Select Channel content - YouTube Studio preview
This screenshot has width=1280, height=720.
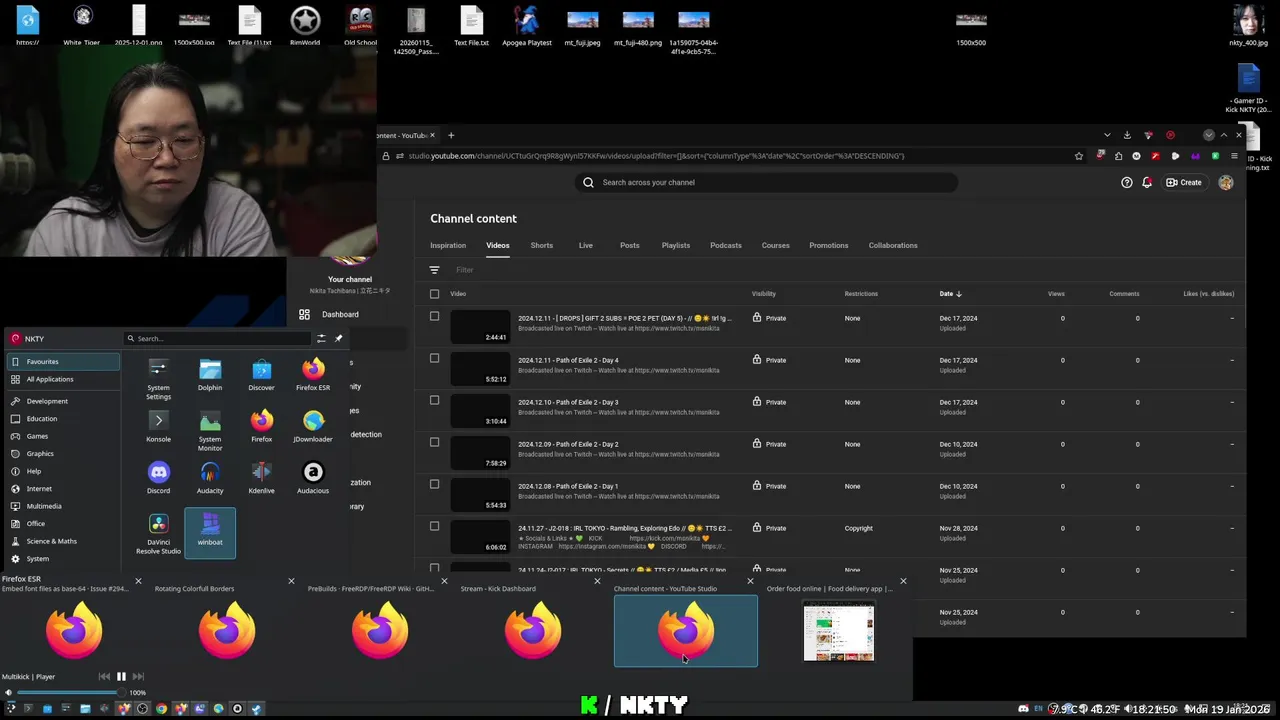point(685,630)
